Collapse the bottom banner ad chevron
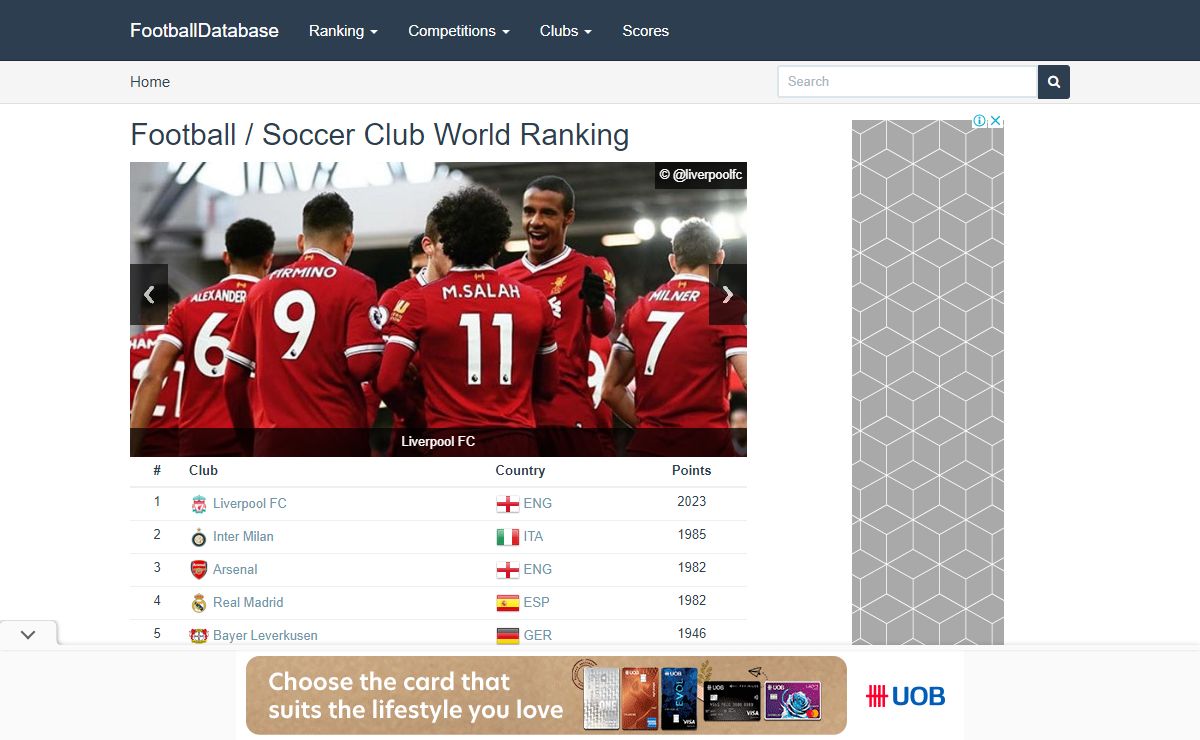 28,634
